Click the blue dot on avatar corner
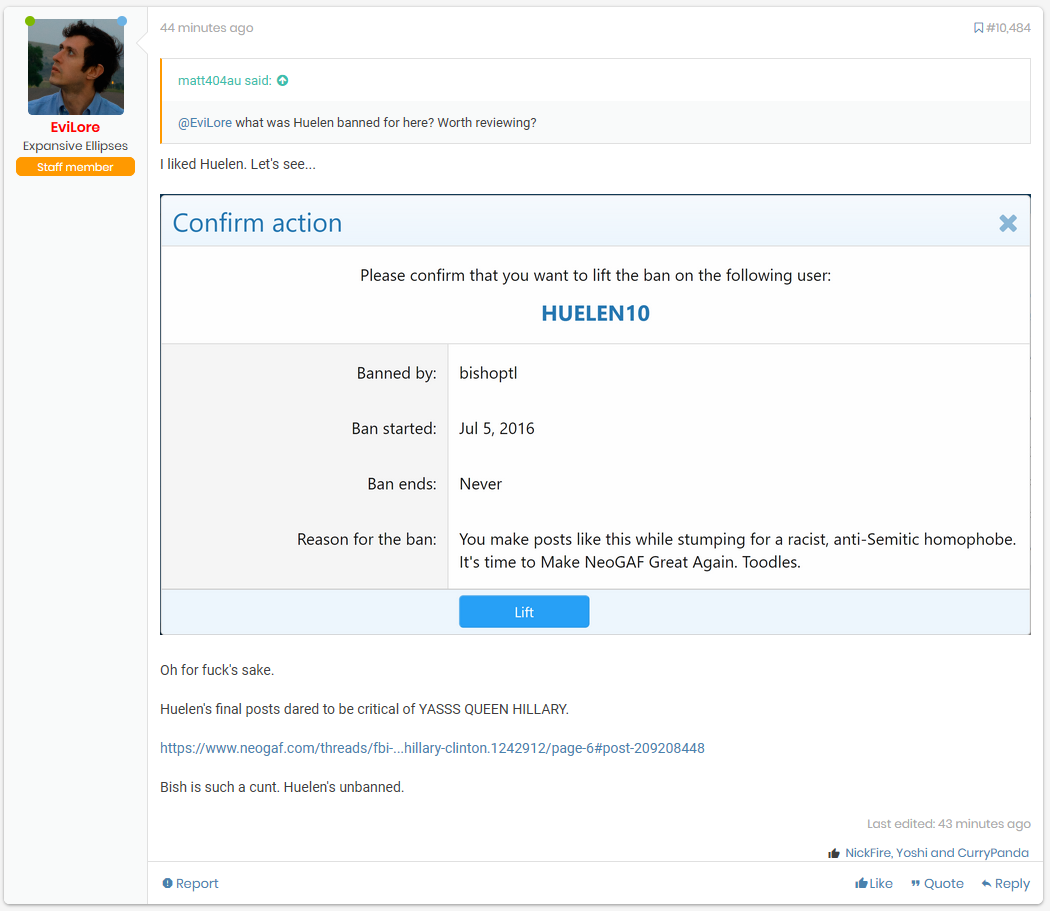The height and width of the screenshot is (911, 1050). [122, 21]
